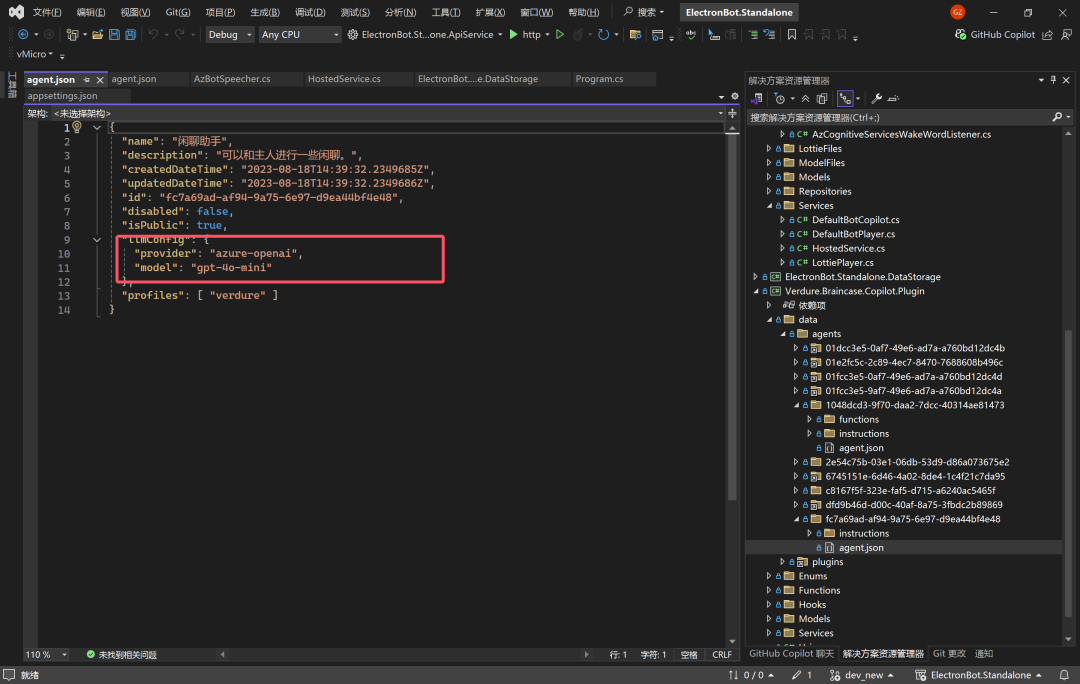Click the Open File toolbar icon
Image resolution: width=1080 pixels, height=684 pixels.
[98, 34]
